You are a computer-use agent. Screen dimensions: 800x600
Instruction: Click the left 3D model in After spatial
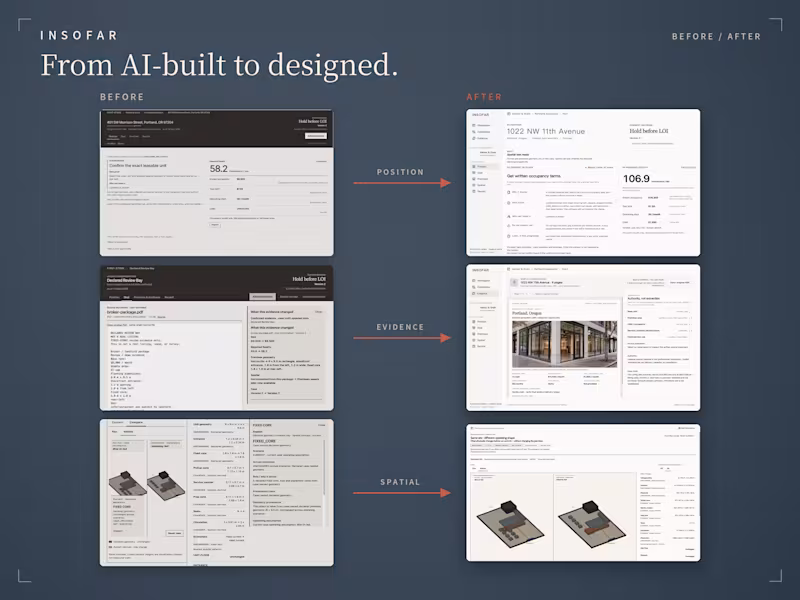click(510, 526)
